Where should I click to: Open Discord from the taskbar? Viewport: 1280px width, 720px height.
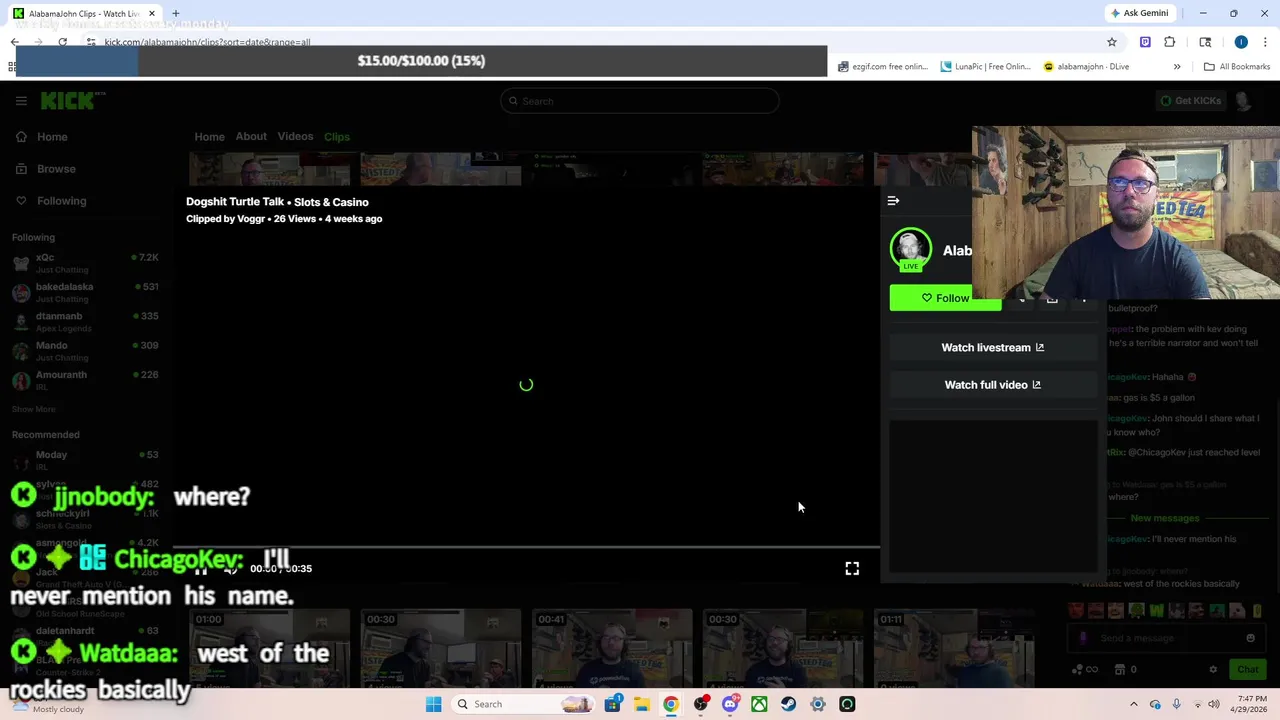(730, 704)
